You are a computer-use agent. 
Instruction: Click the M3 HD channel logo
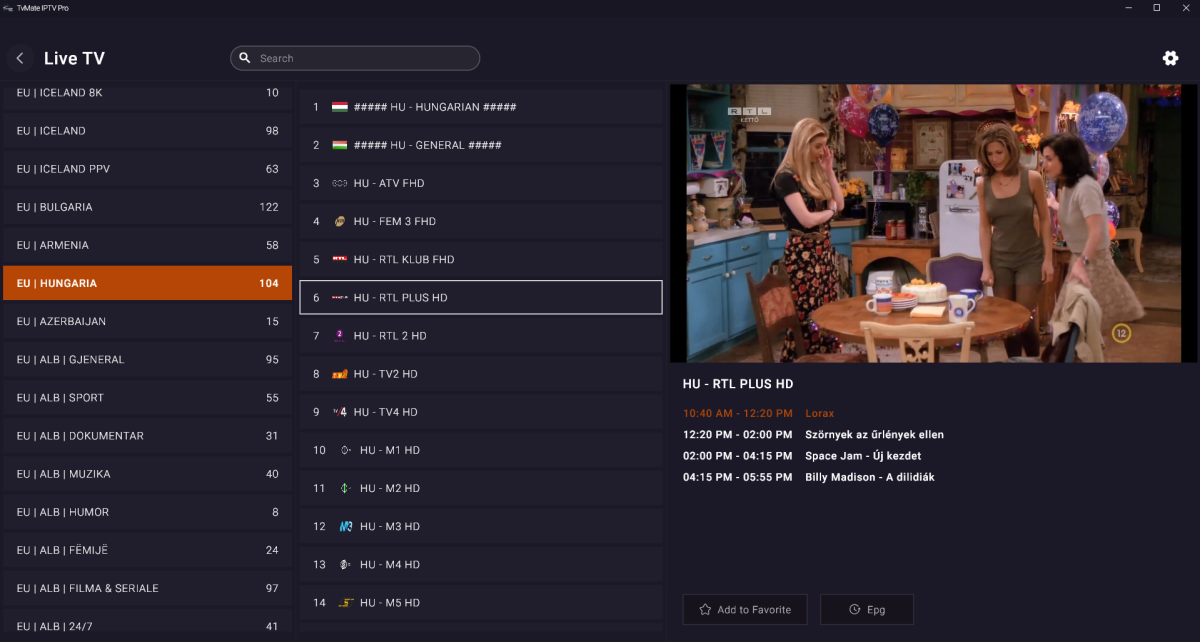[x=346, y=527]
